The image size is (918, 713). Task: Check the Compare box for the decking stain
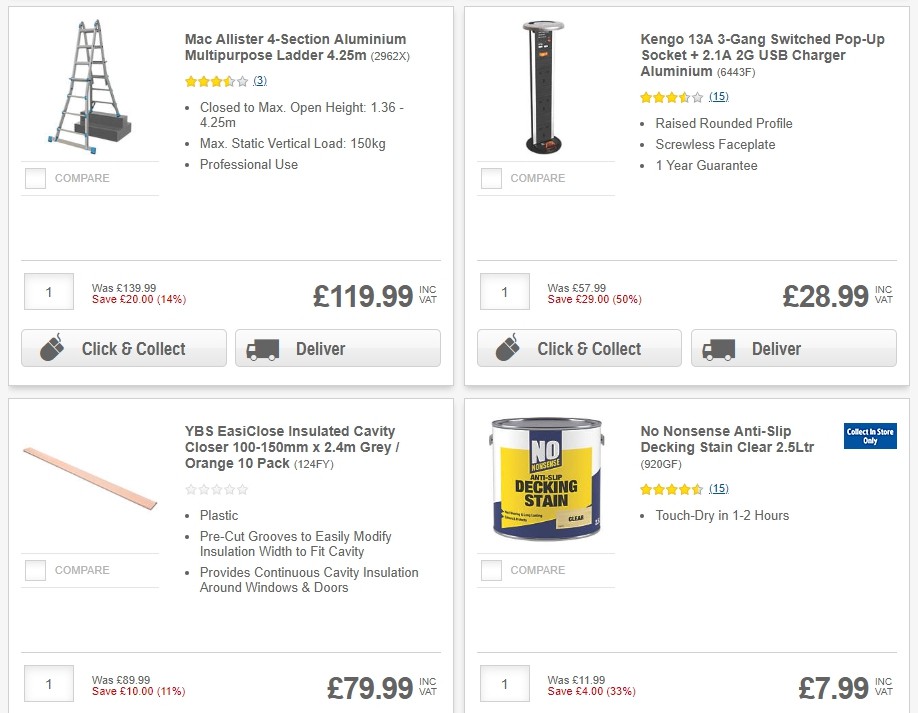pos(491,570)
